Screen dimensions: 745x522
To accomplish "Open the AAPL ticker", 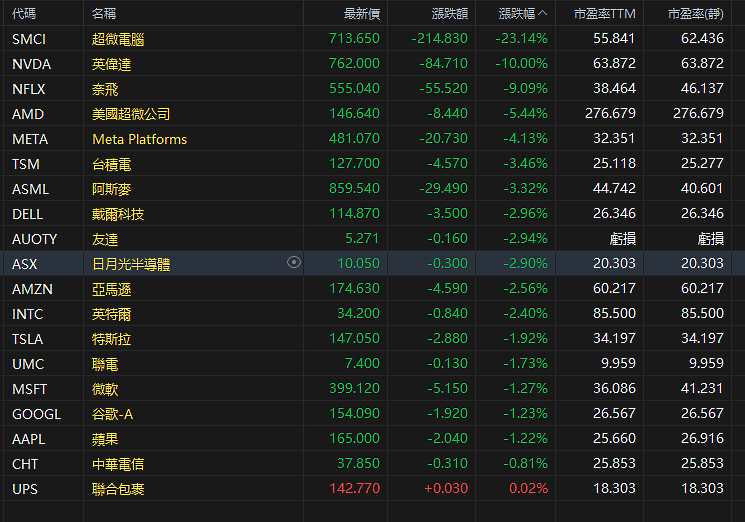I will 29,439.
